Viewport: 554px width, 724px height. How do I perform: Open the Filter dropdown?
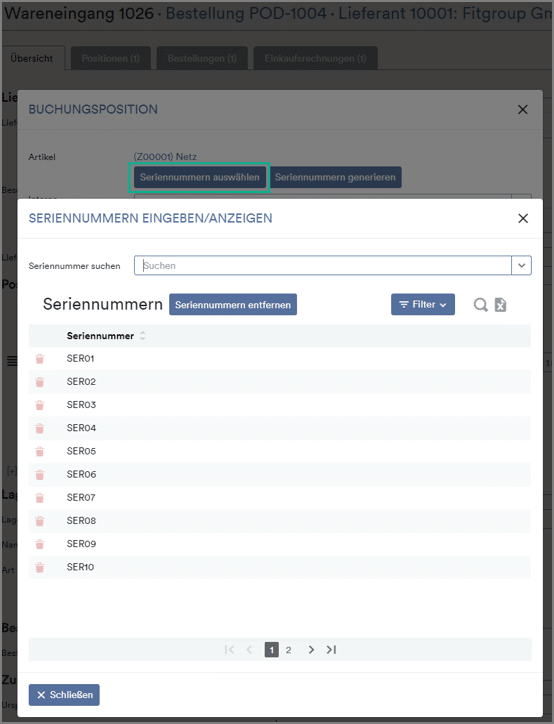423,304
